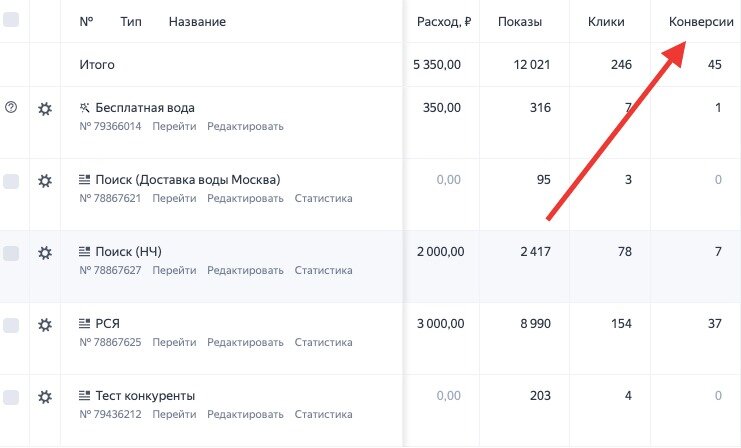The width and height of the screenshot is (741, 448).
Task: Select the РСЯ campaign checkbox
Action: (11, 326)
